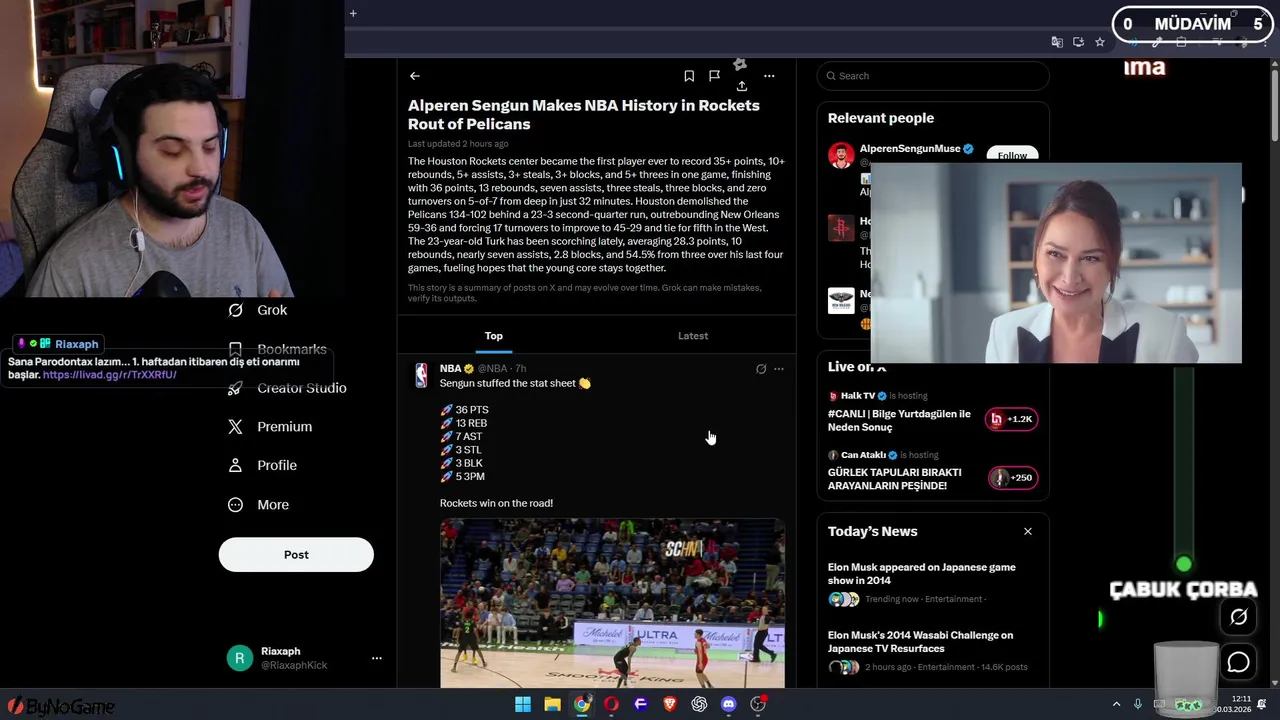Open Bookmarks in the left sidebar

[x=278, y=349]
